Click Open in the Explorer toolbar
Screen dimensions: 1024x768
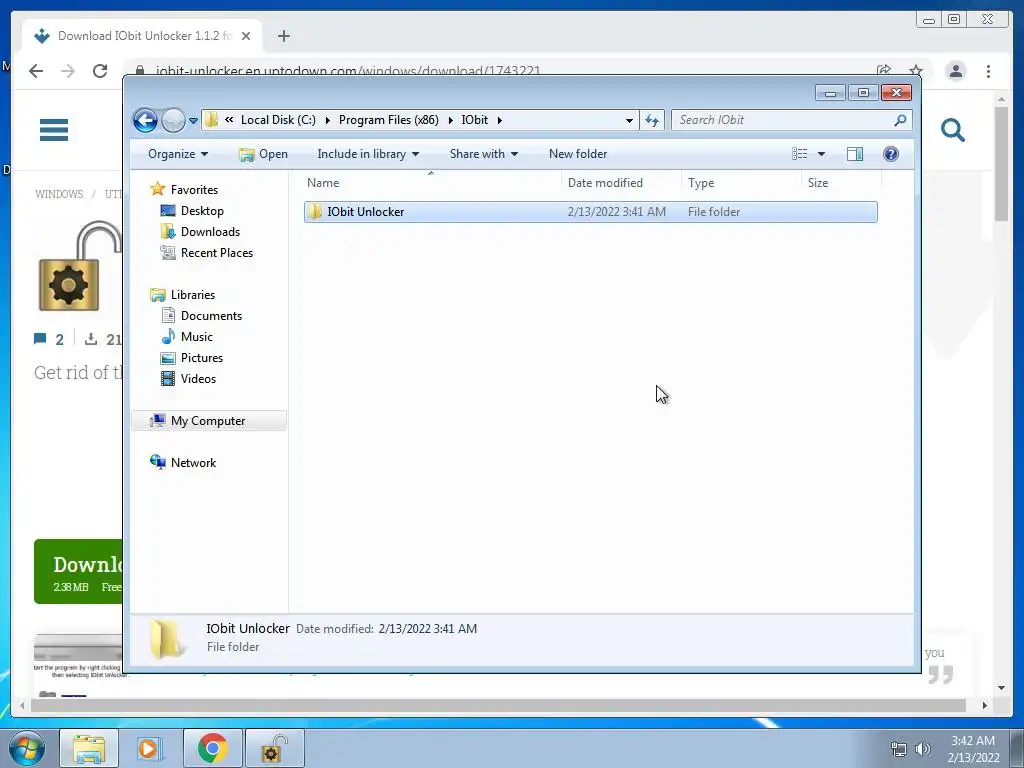tap(263, 154)
